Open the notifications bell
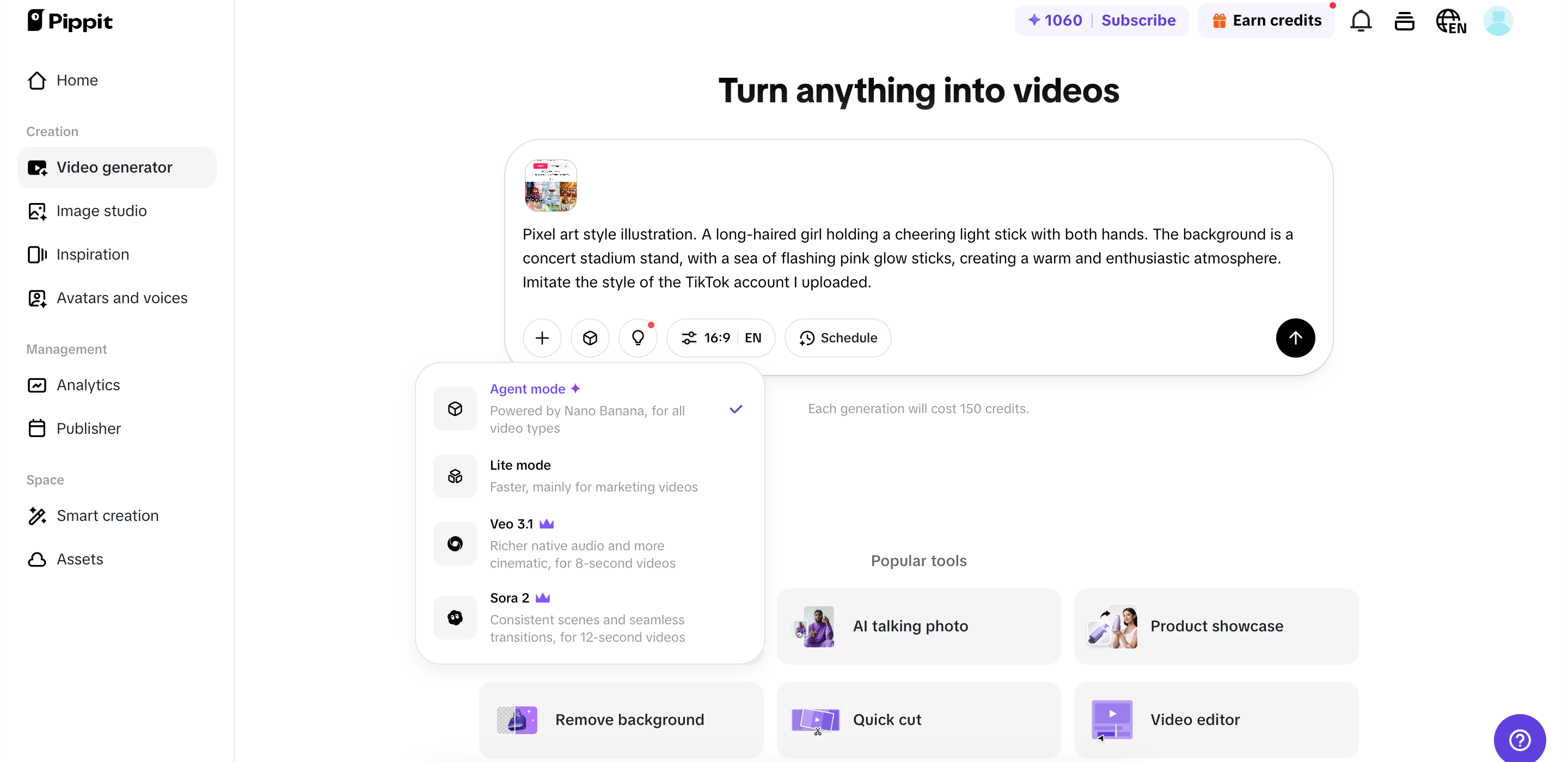The width and height of the screenshot is (1568, 762). (1361, 20)
